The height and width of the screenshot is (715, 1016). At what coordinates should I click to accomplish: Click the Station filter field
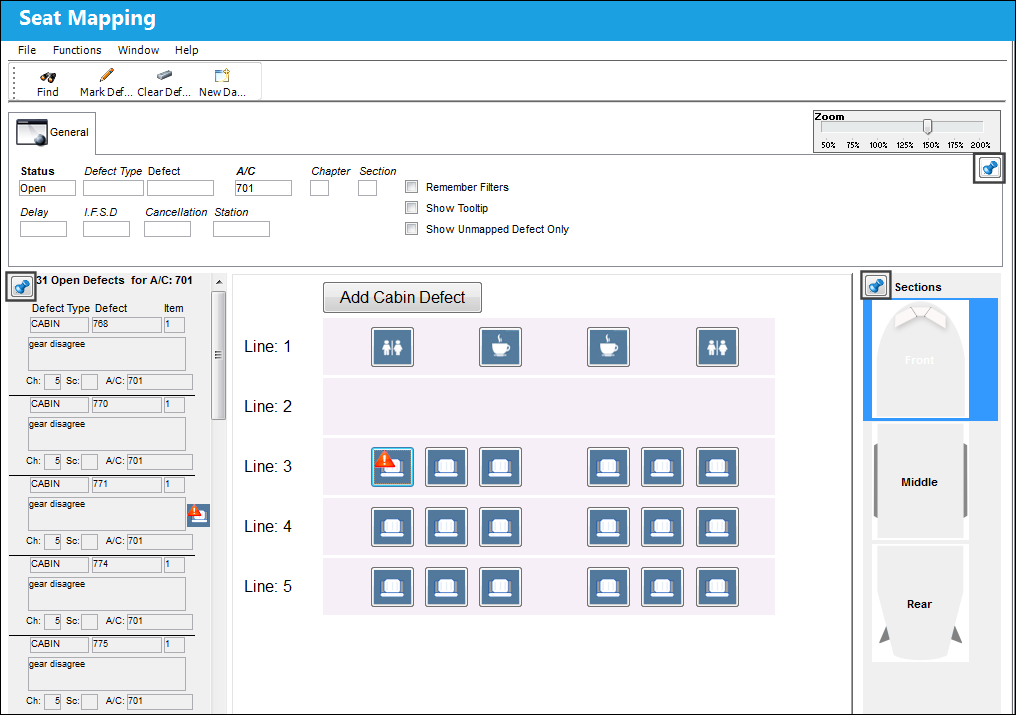click(x=241, y=229)
